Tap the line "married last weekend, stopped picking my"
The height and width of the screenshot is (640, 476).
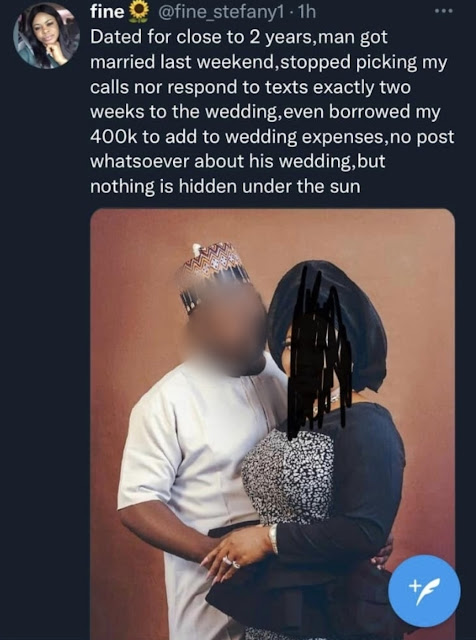tap(269, 62)
